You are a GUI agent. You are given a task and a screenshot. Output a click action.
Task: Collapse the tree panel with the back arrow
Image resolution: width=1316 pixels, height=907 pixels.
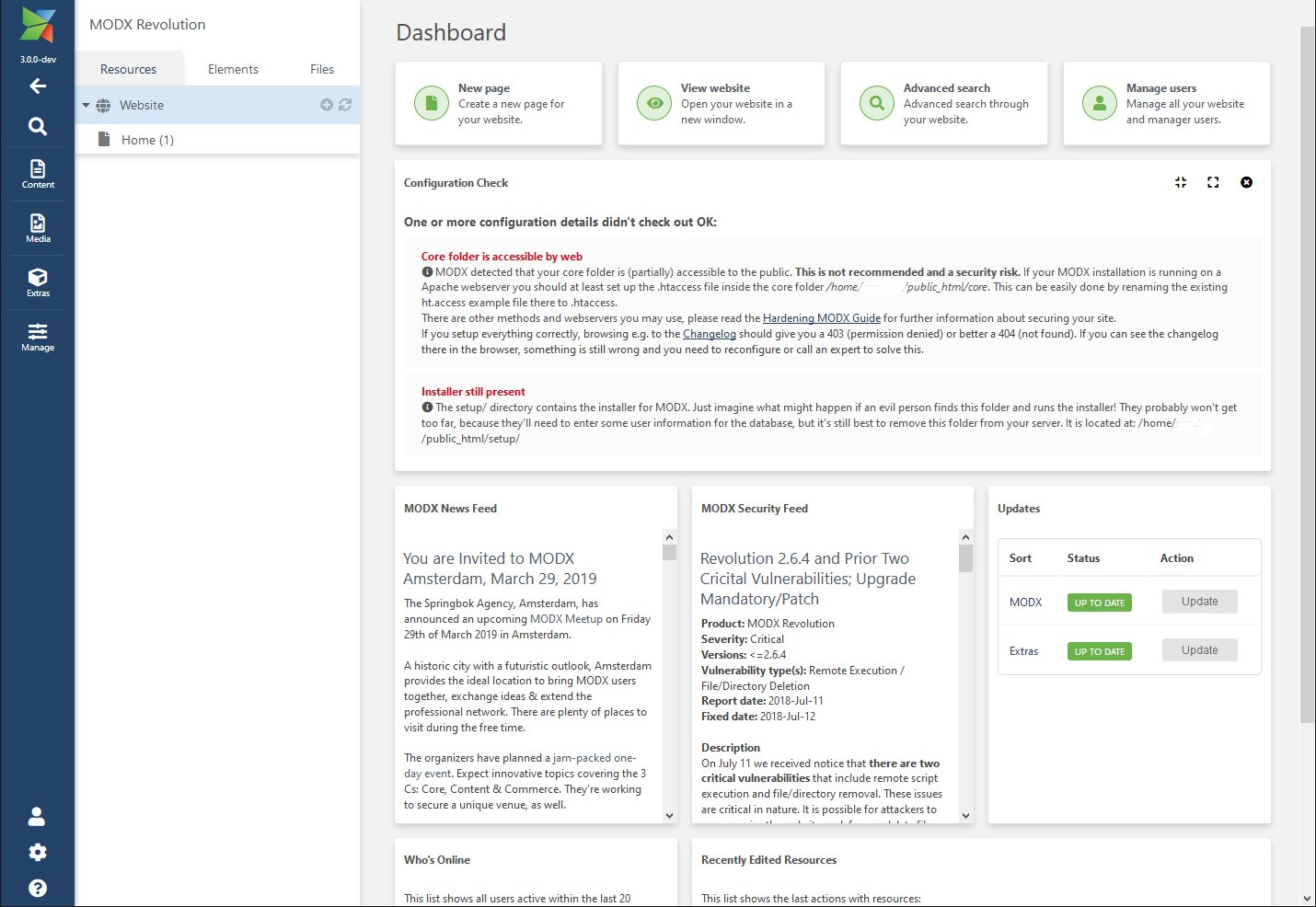coord(38,86)
